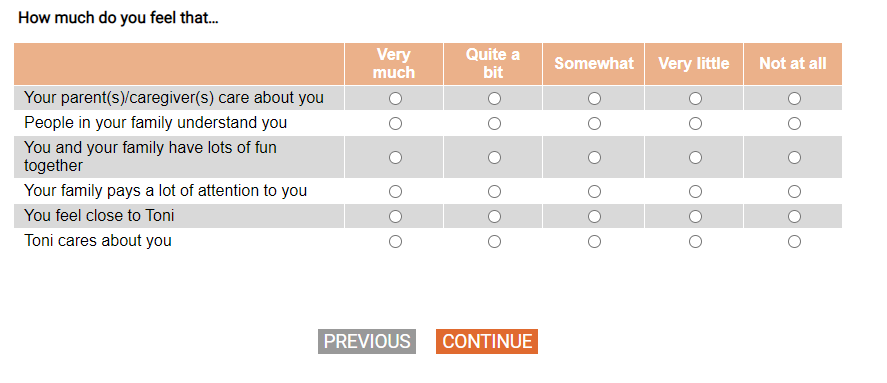Image resolution: width=887 pixels, height=383 pixels.
Task: Mark 'Somewhat' for feel close to Toni
Action: (x=594, y=217)
